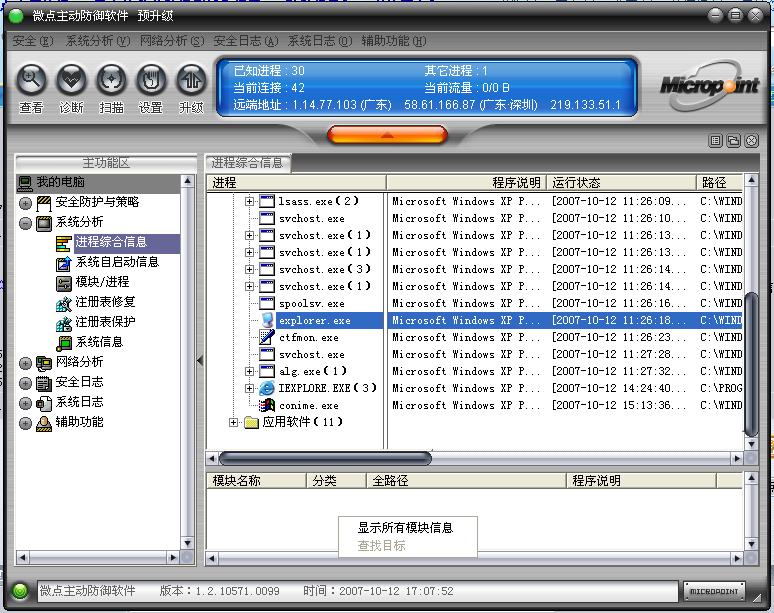
Task: Collapse the info panel with the orange bar
Action: [x=387, y=134]
